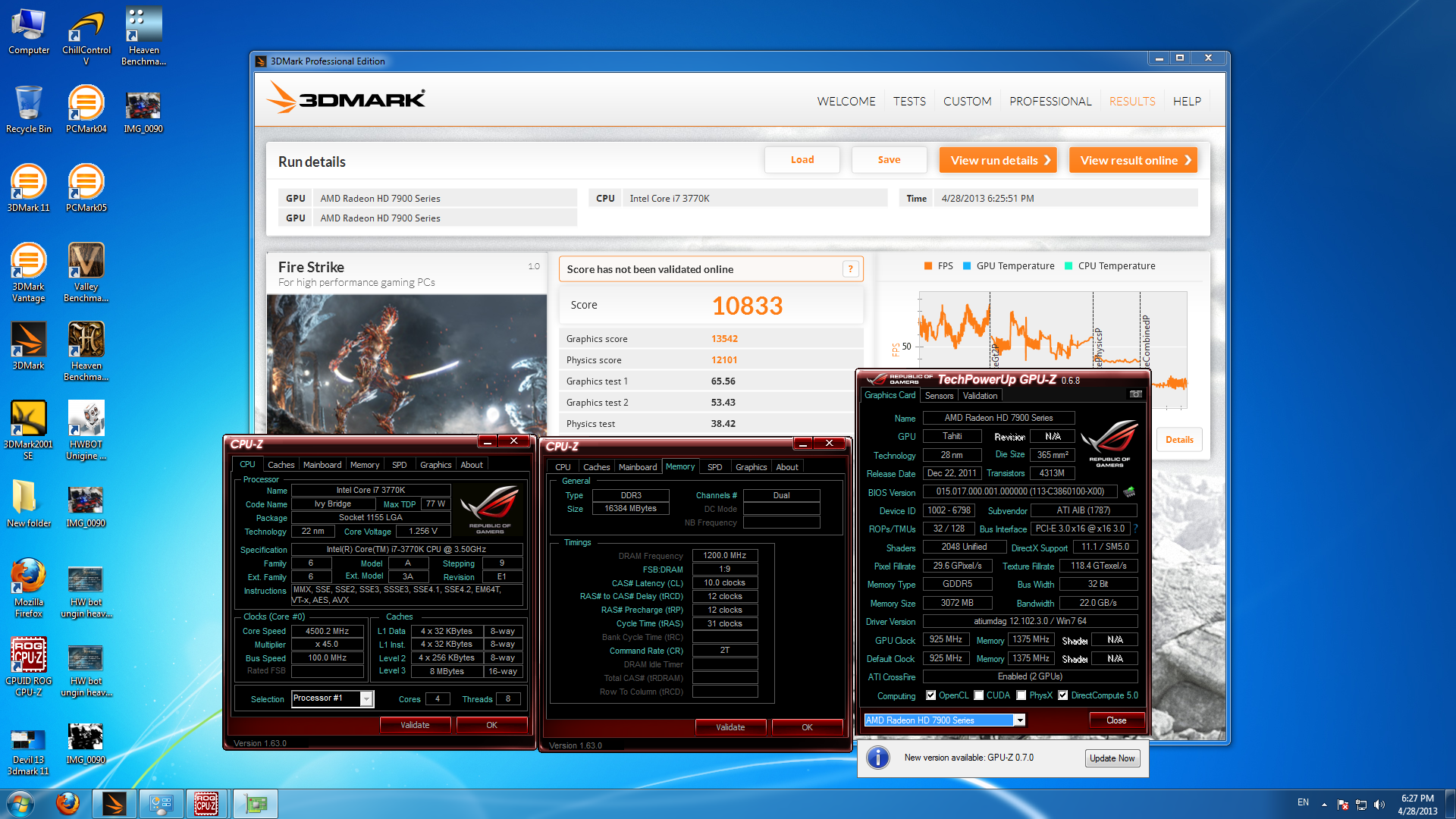The height and width of the screenshot is (819, 1456).
Task: Click the GPU-Z BIOS save chip icon
Action: pyautogui.click(x=1129, y=491)
